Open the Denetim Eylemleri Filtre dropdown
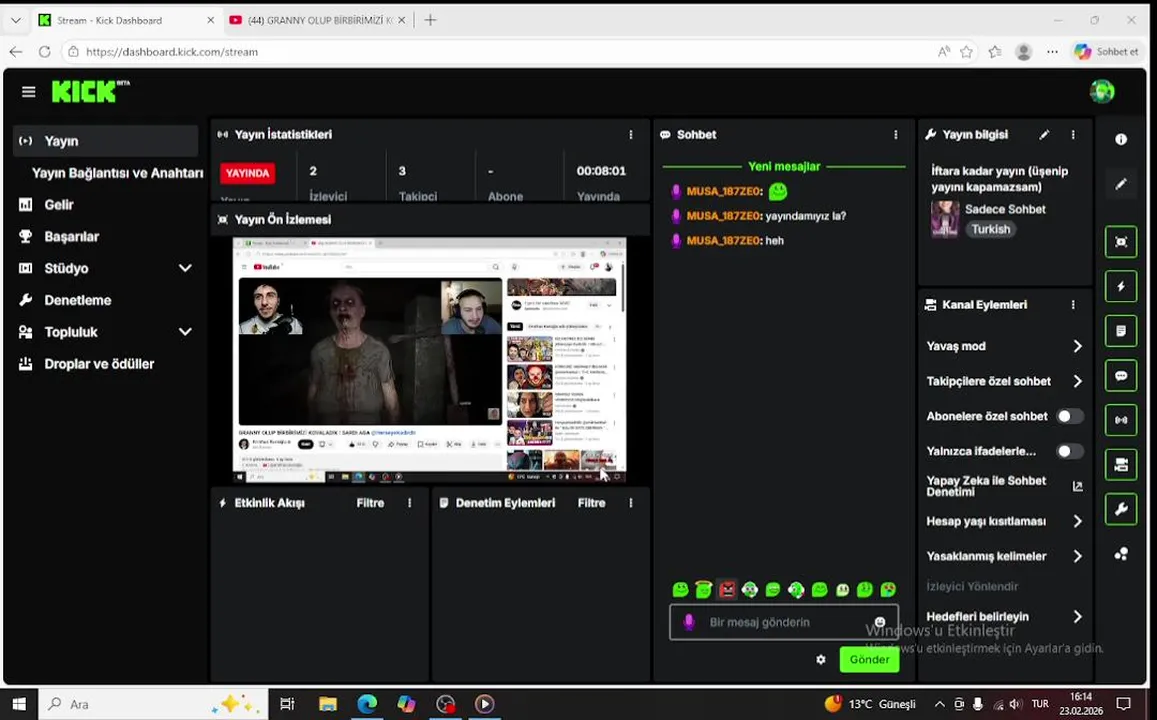The width and height of the screenshot is (1157, 720). point(592,502)
